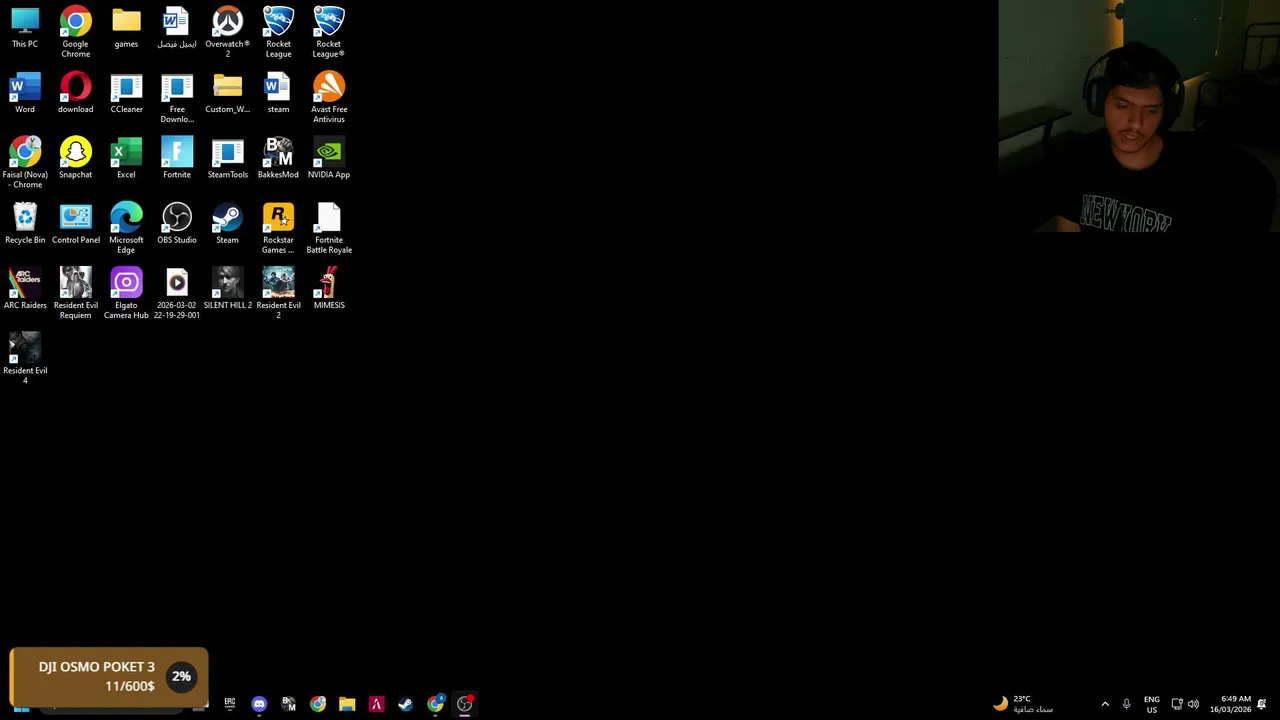This screenshot has width=1280, height=720.
Task: Open the Google Chrome desktop shortcut
Action: coord(75,32)
